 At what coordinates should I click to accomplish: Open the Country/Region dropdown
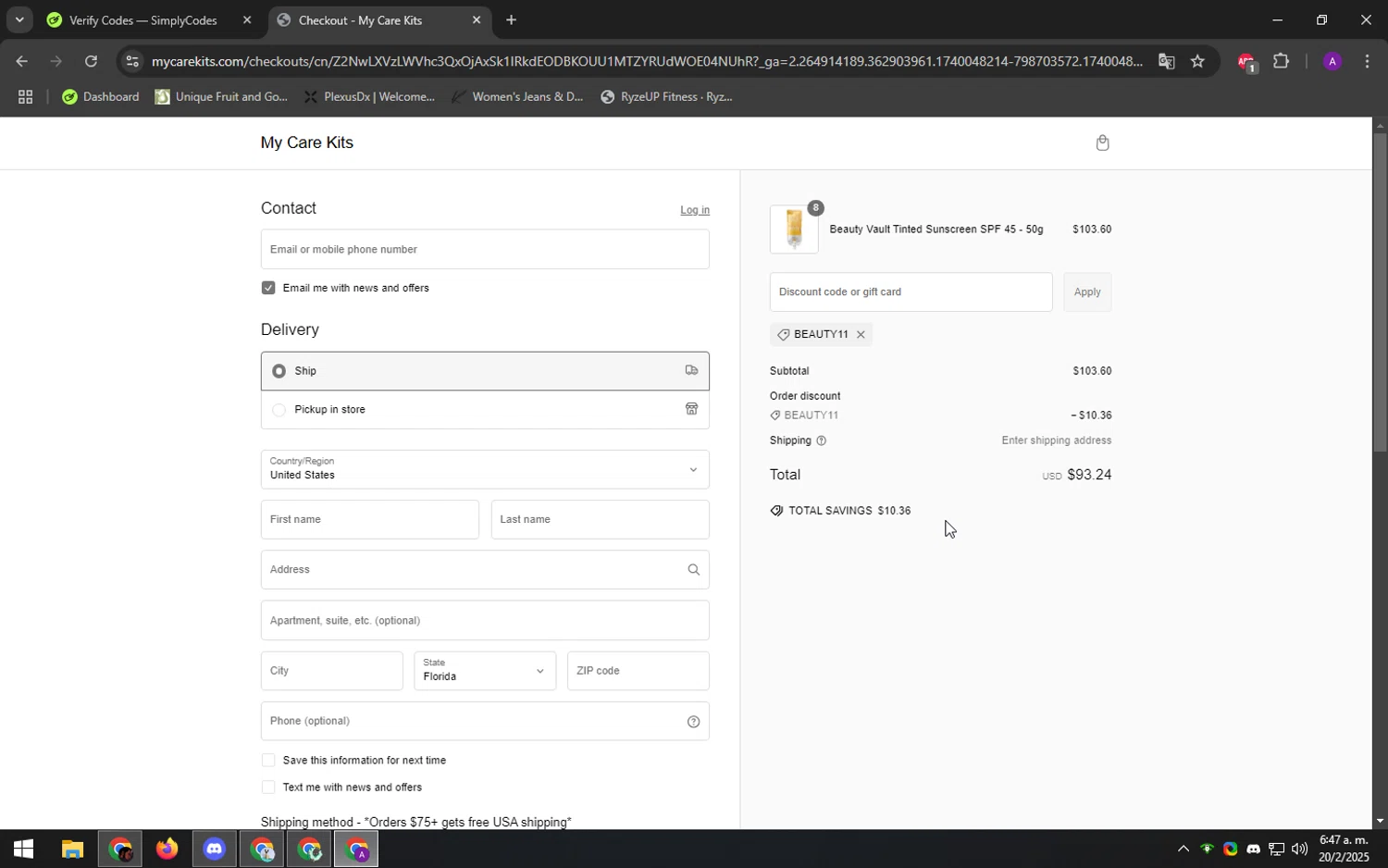pos(485,469)
